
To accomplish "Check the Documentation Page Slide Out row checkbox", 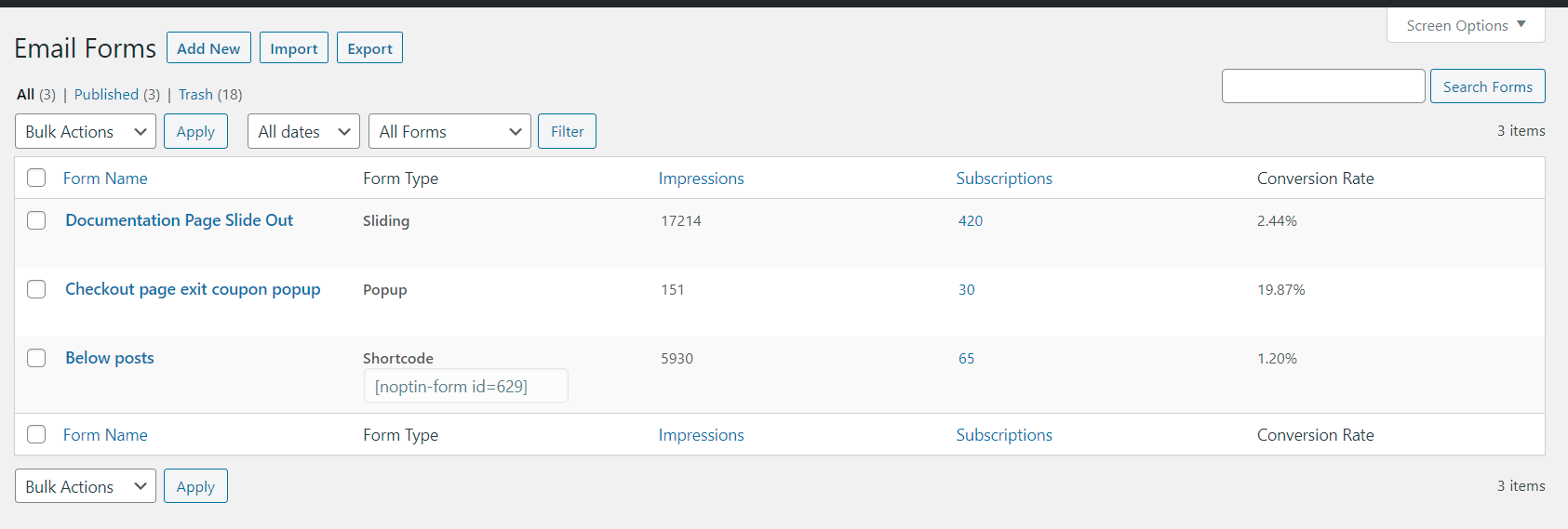I will click(x=36, y=220).
